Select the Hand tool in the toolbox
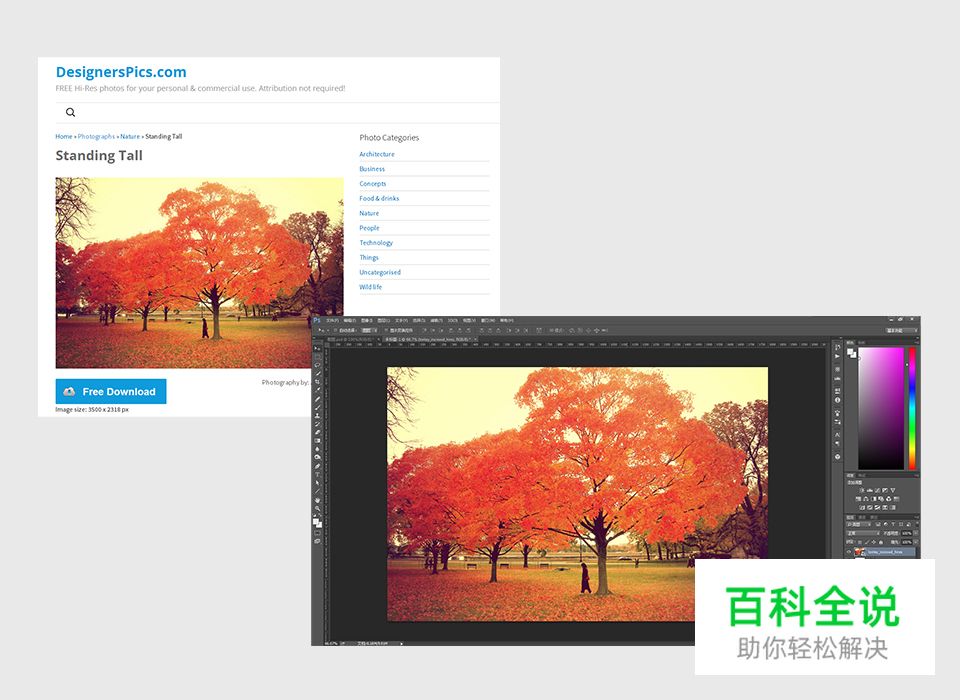Viewport: 960px width, 700px height. click(318, 500)
